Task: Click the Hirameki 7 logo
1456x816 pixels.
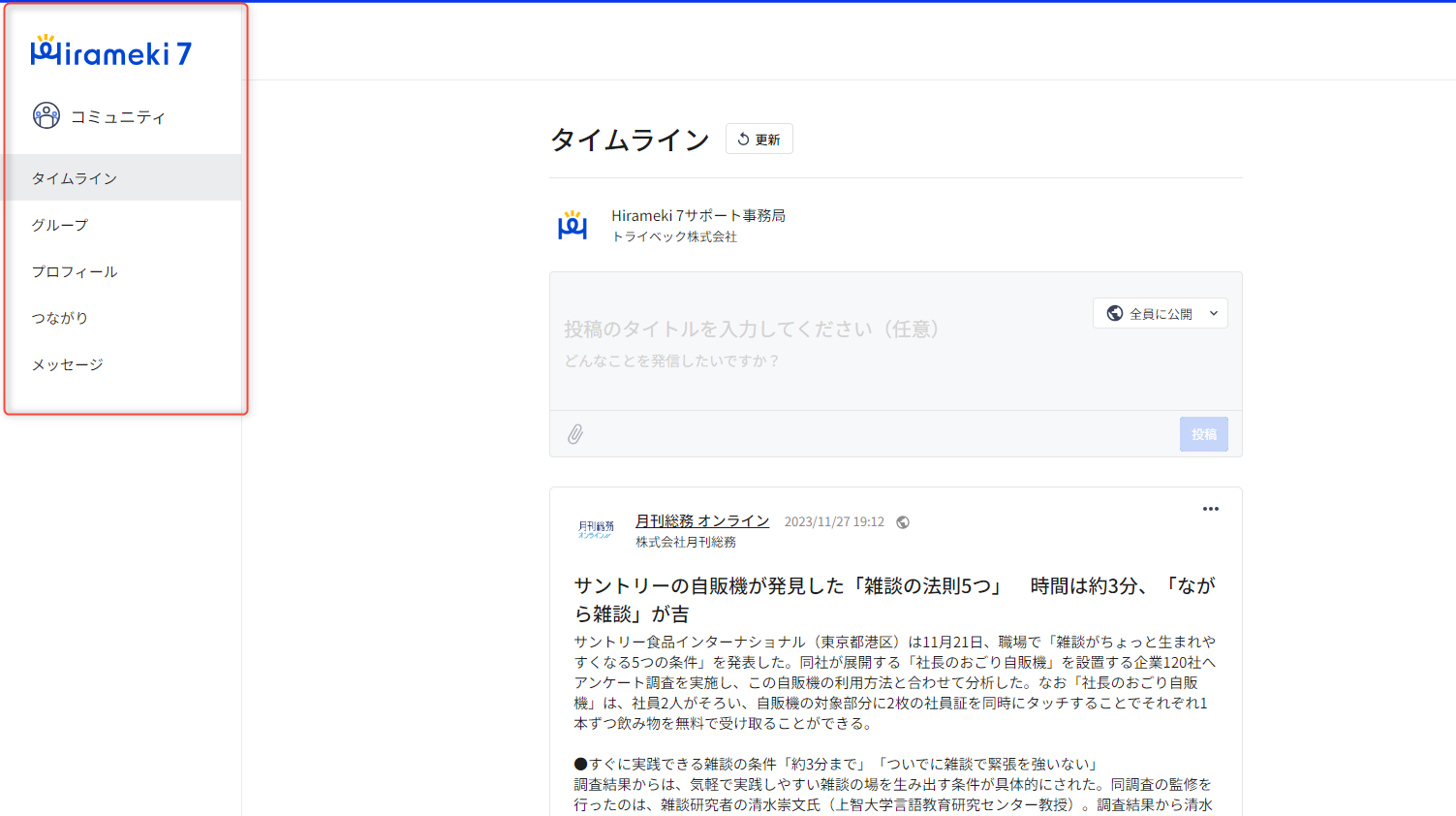Action: point(110,51)
